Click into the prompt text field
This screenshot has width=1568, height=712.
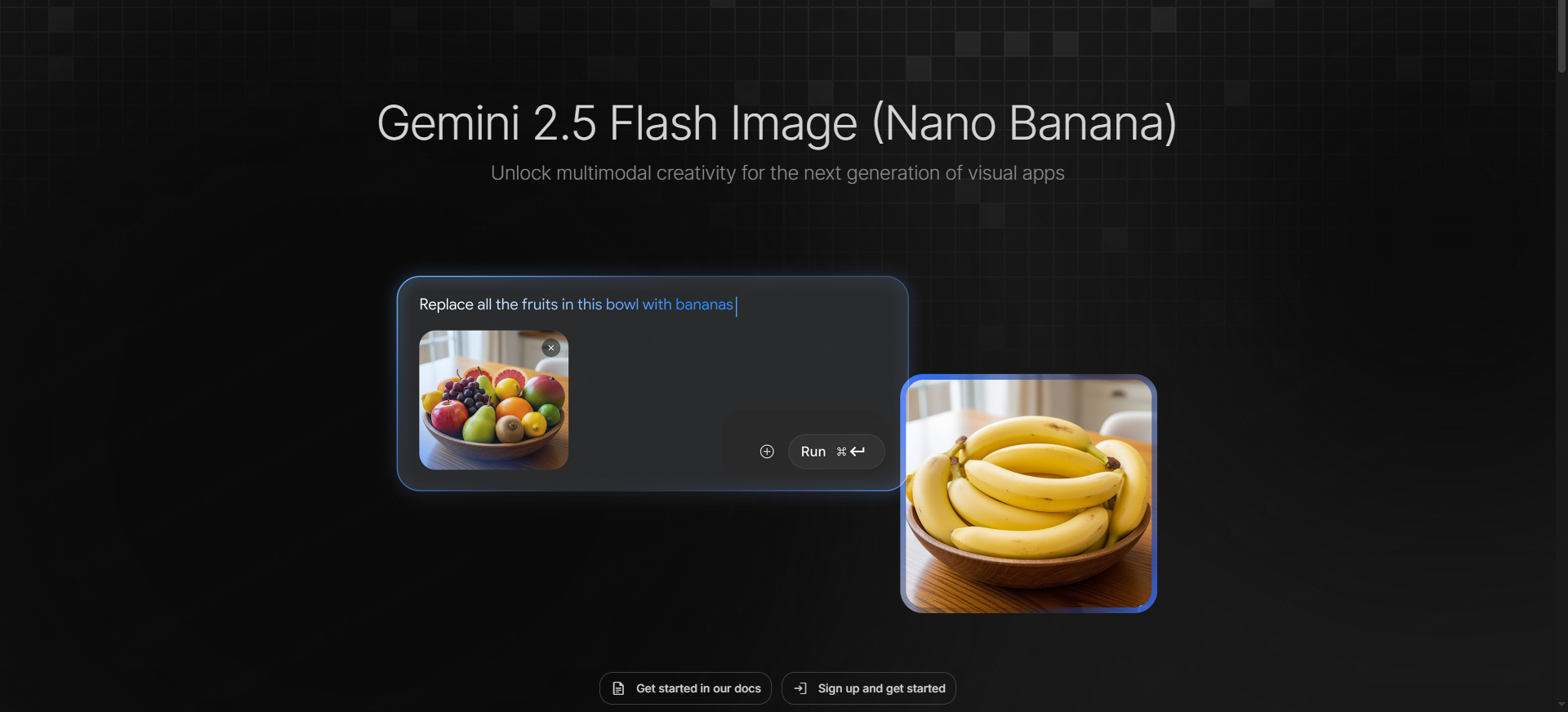click(x=651, y=305)
